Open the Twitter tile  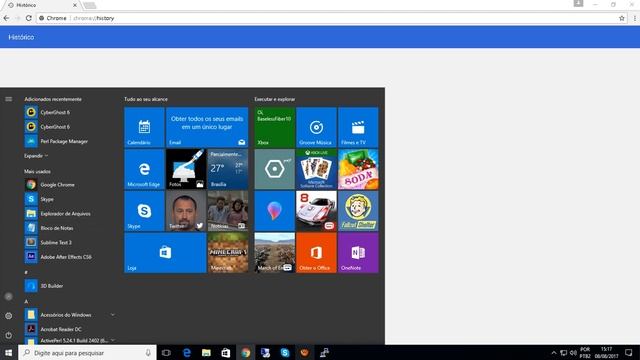click(186, 211)
